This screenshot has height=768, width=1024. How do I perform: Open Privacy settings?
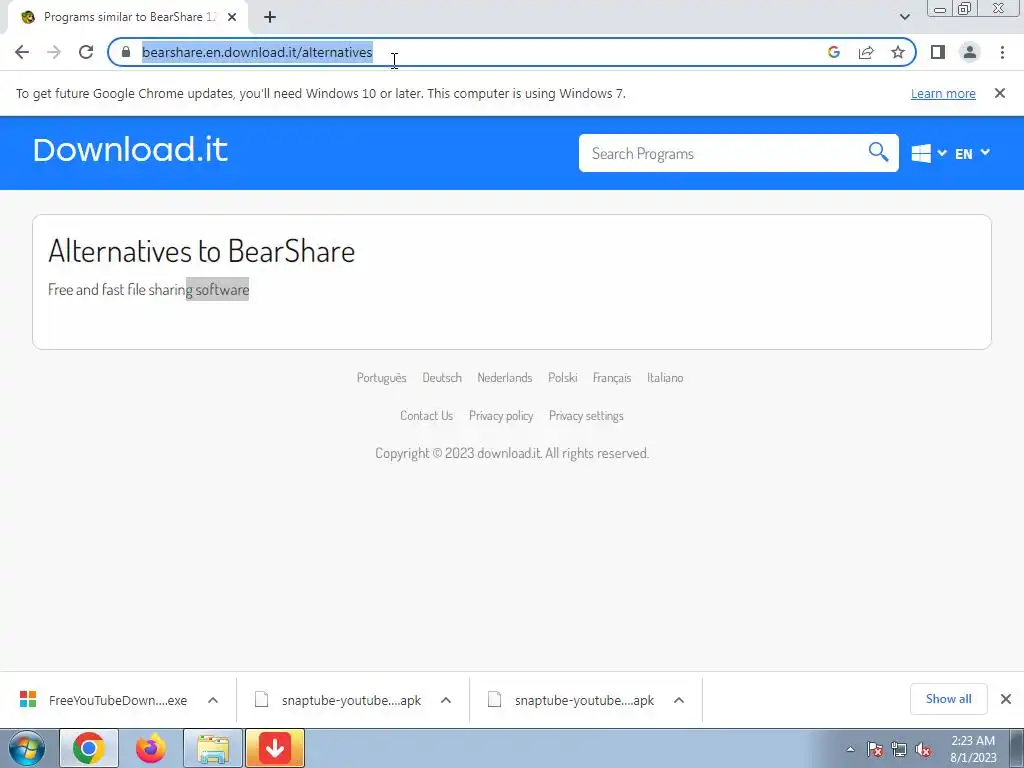point(586,415)
